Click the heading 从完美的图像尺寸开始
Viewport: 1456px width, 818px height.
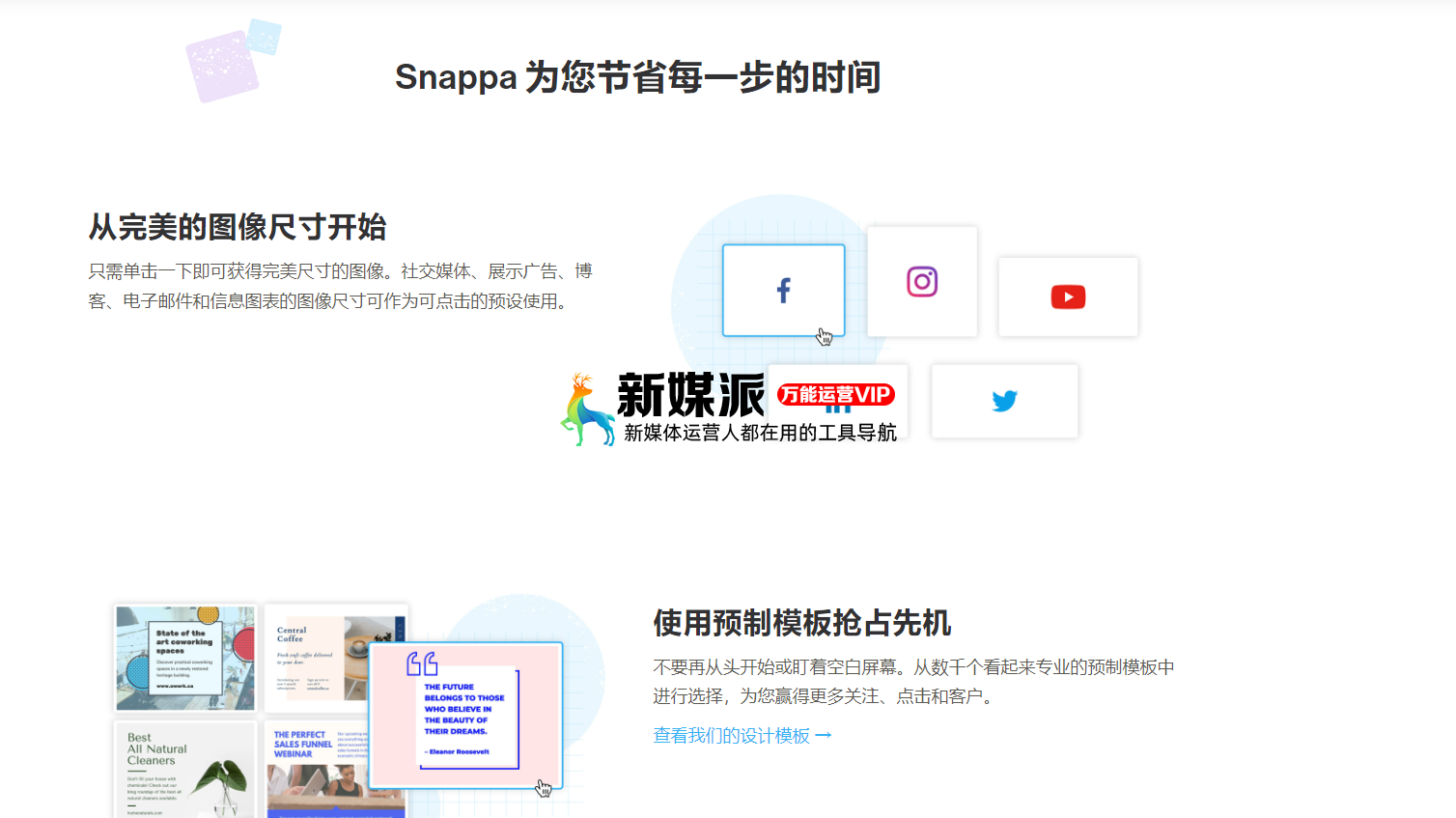(238, 227)
